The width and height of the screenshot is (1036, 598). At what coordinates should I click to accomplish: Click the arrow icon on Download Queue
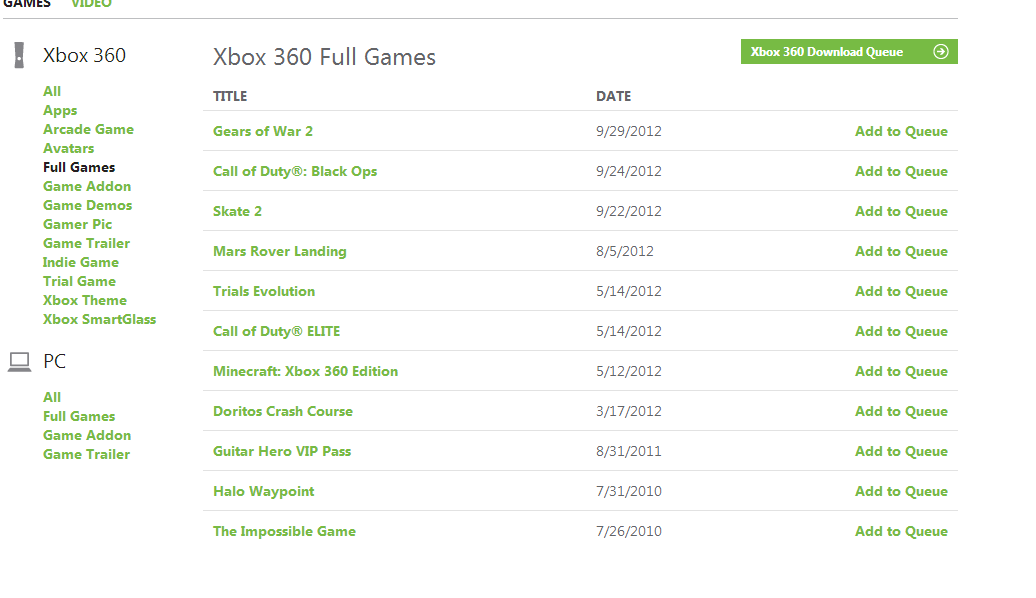point(940,52)
